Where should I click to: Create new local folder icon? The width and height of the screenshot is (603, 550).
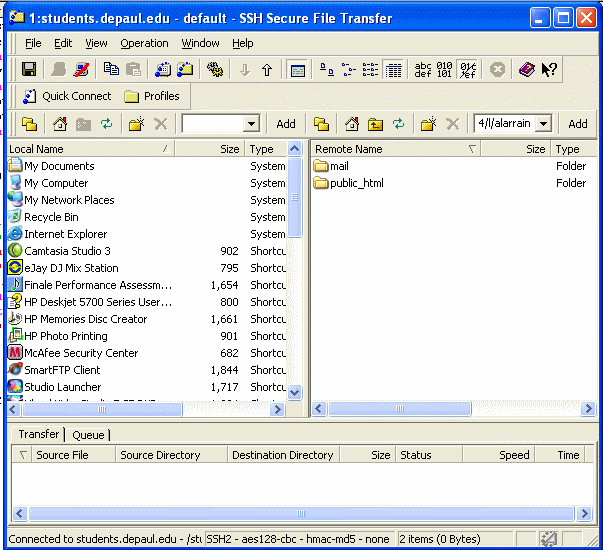(x=137, y=124)
